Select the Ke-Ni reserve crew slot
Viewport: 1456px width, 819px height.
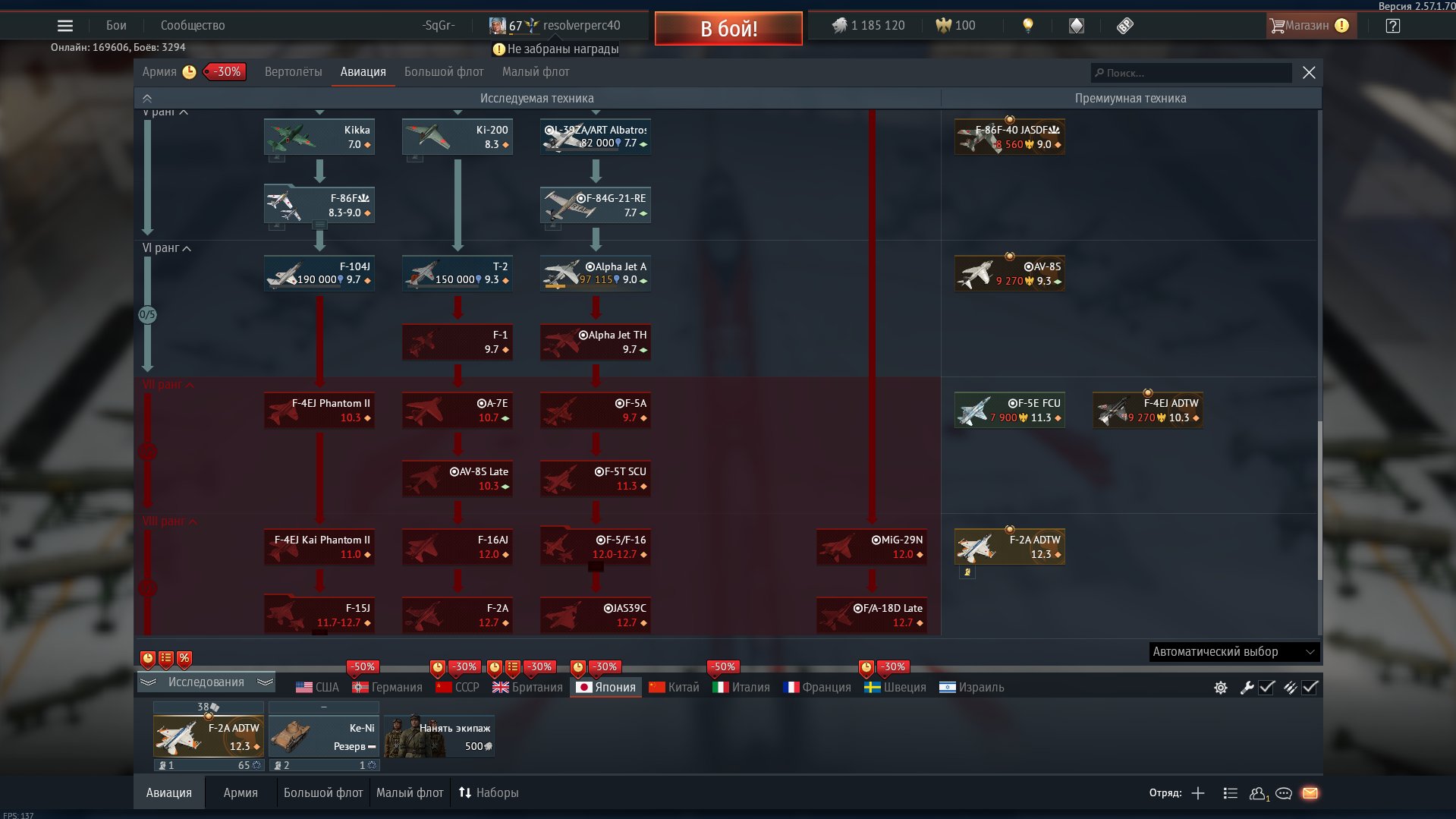(323, 736)
